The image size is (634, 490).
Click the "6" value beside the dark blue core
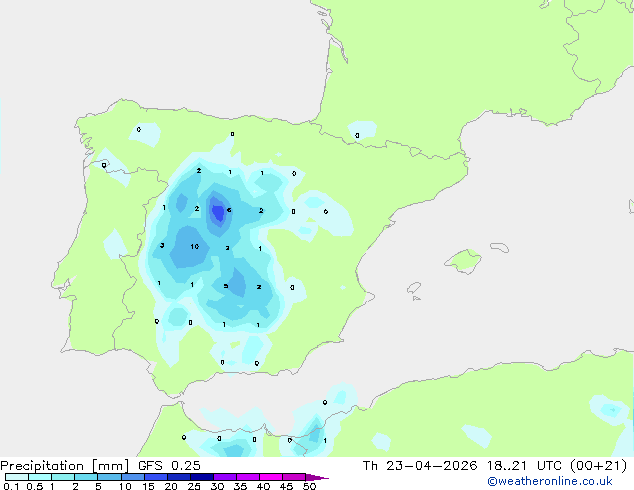click(229, 210)
